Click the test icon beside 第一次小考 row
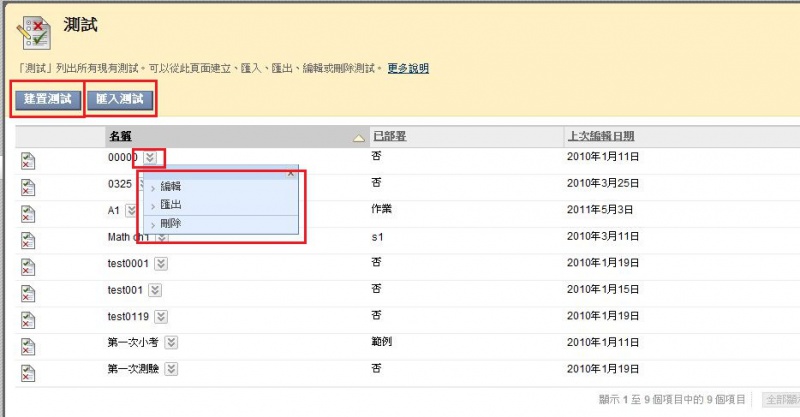 point(28,345)
